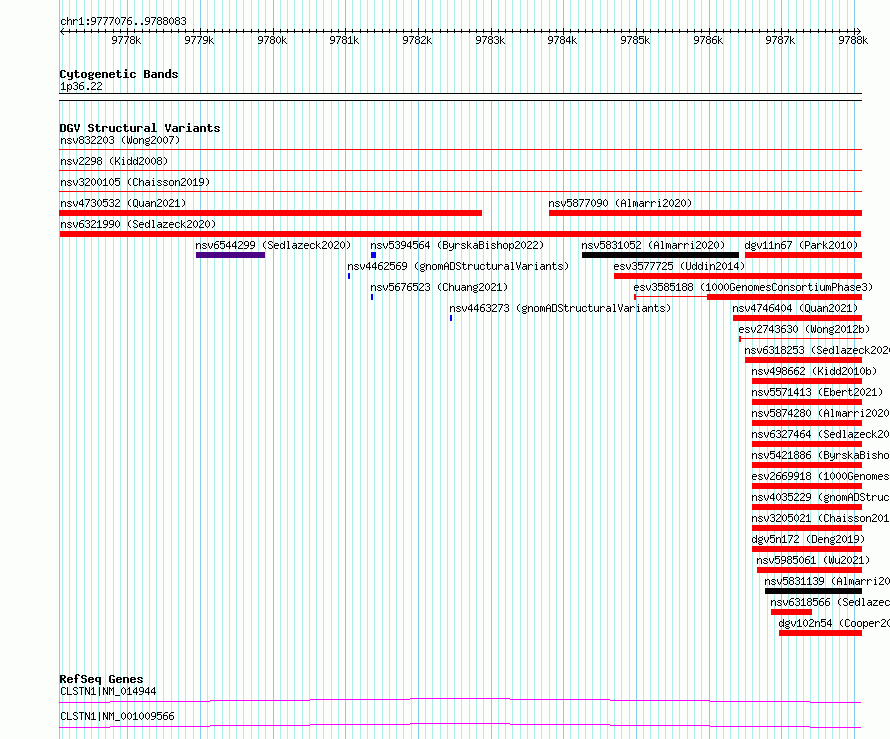Click esv2669918 1000Genomes variant label
This screenshot has height=739, width=890.
820,476
